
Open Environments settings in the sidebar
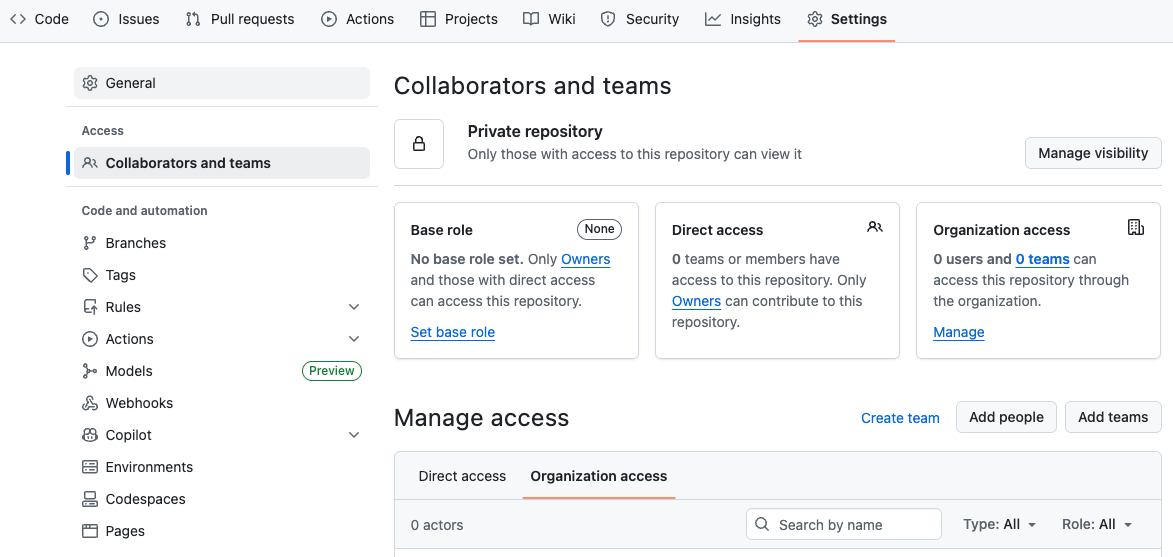(222, 467)
